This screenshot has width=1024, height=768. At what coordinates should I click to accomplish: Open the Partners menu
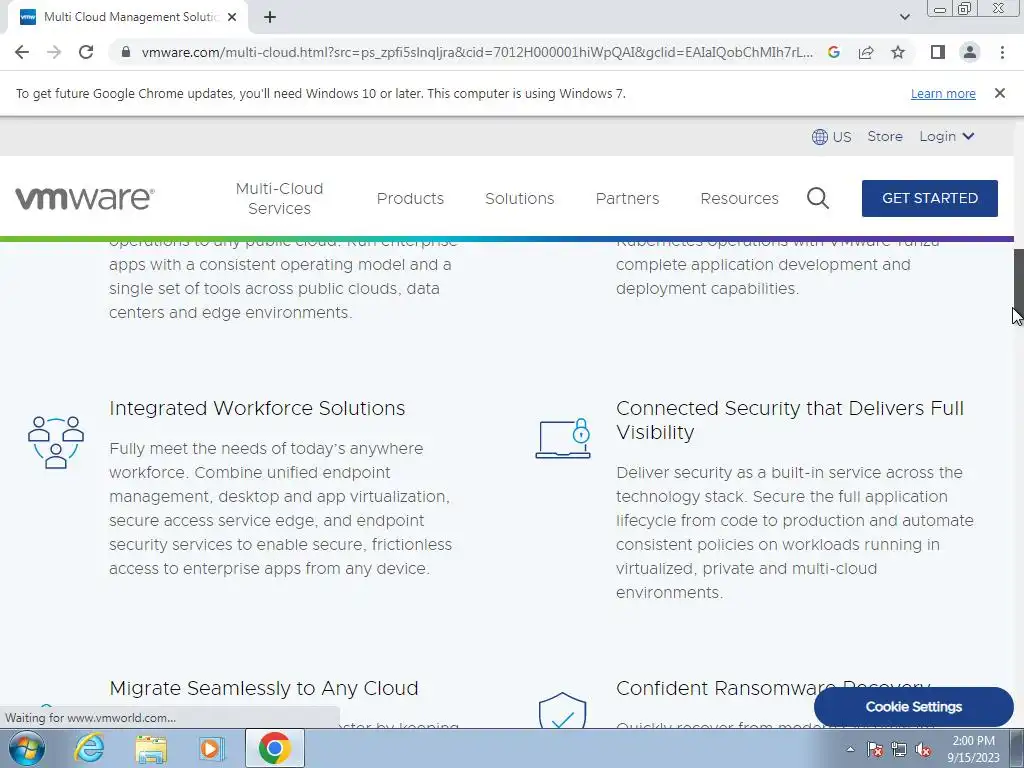click(x=628, y=199)
